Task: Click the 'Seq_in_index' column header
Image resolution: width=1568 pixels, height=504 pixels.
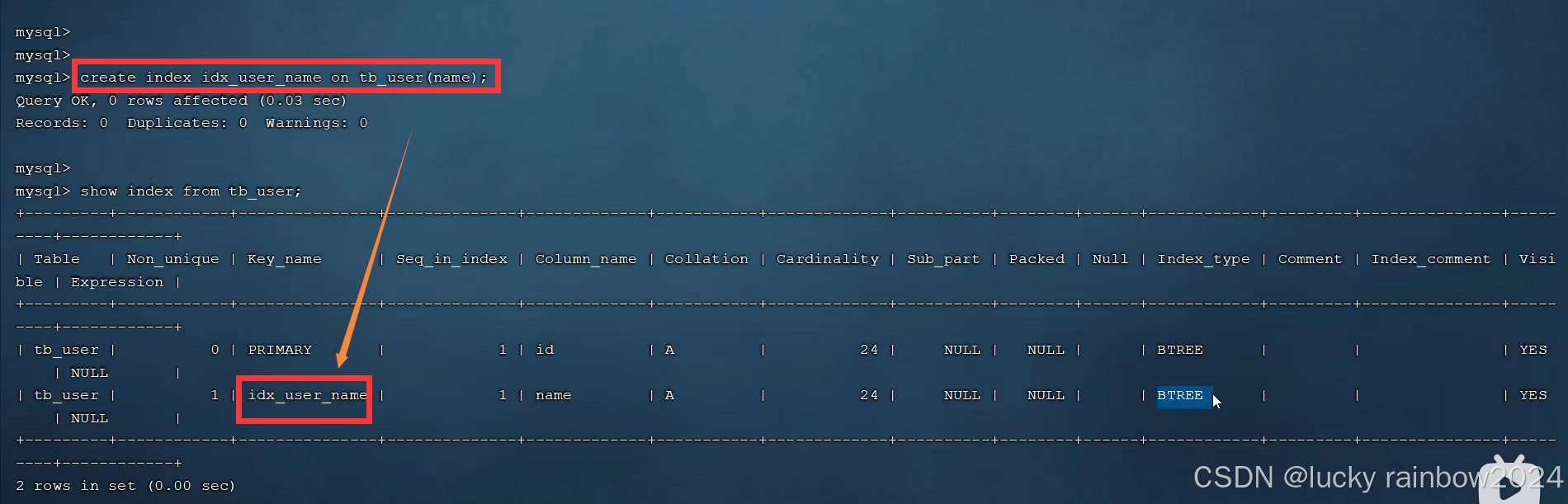Action: point(451,259)
